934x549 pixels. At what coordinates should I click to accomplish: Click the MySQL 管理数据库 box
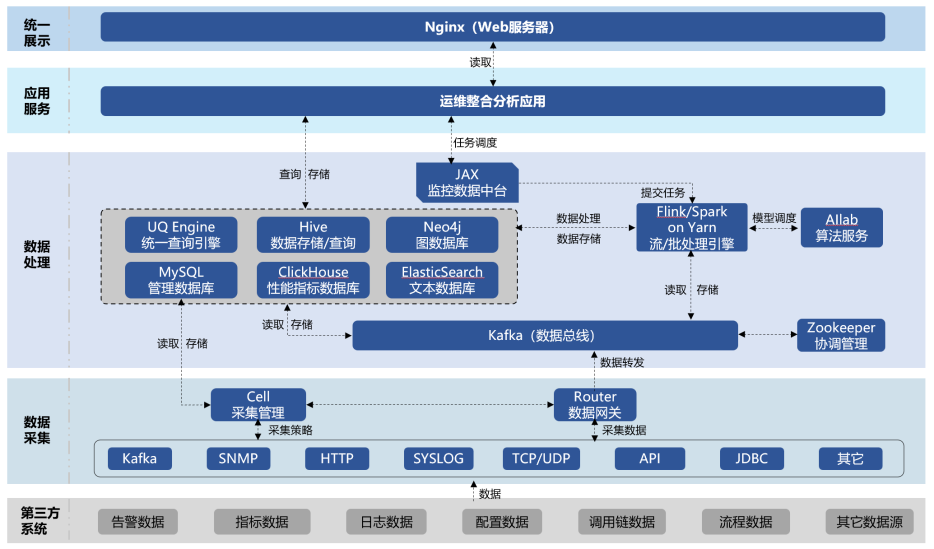181,280
